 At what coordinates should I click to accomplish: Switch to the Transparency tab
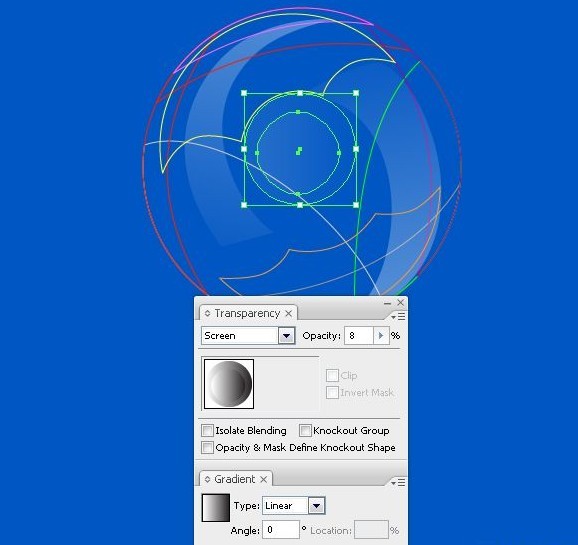(247, 313)
